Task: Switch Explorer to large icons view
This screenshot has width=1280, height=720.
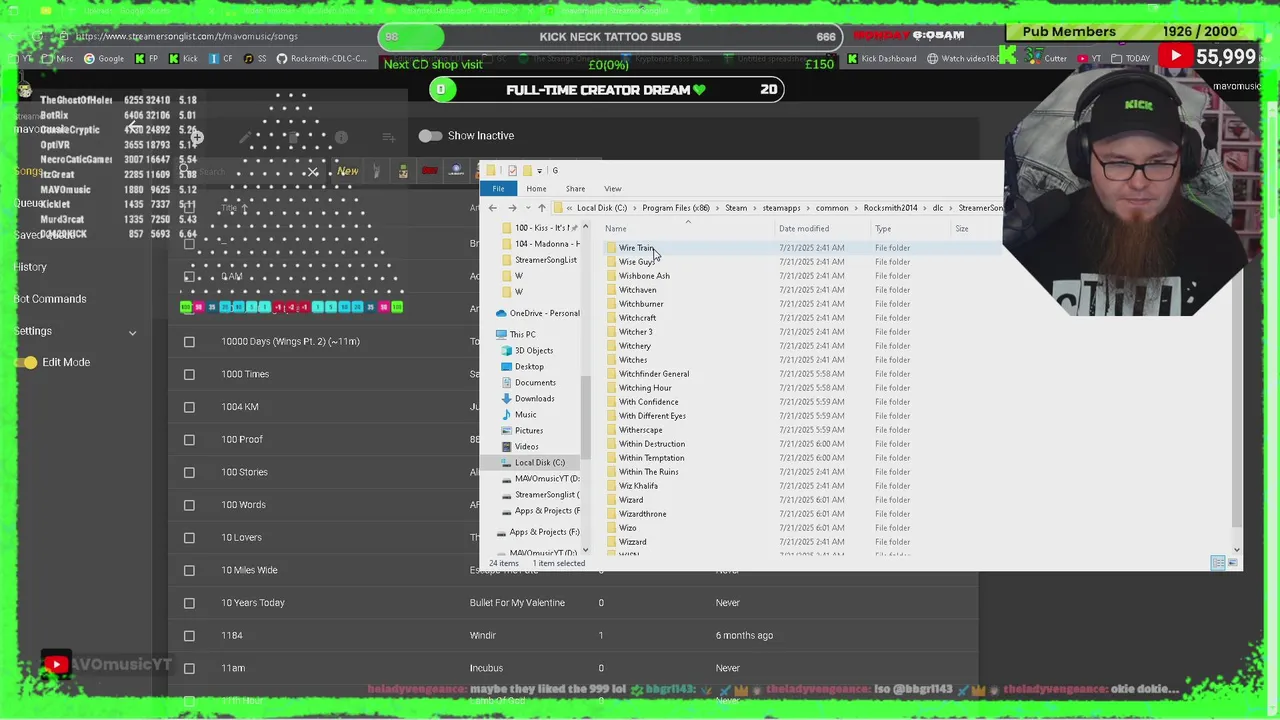Action: 1232,563
